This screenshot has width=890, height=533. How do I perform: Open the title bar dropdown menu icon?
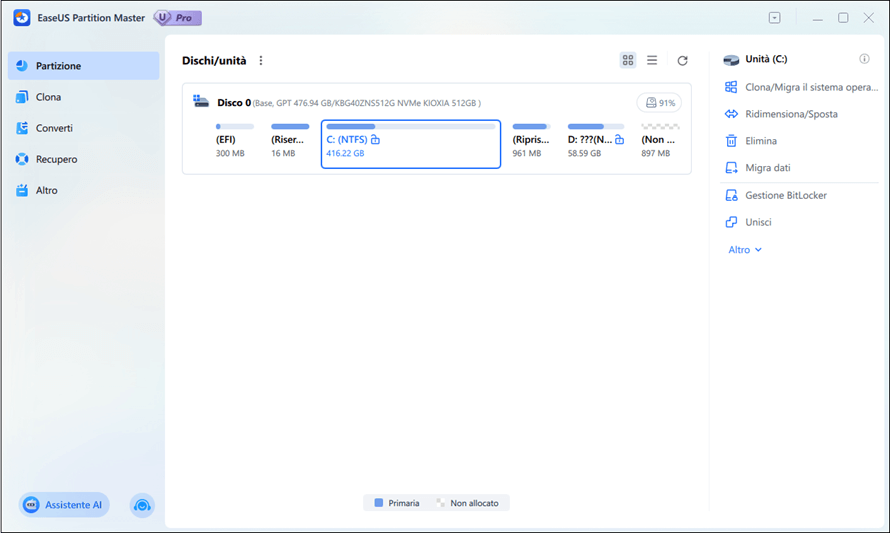(774, 18)
